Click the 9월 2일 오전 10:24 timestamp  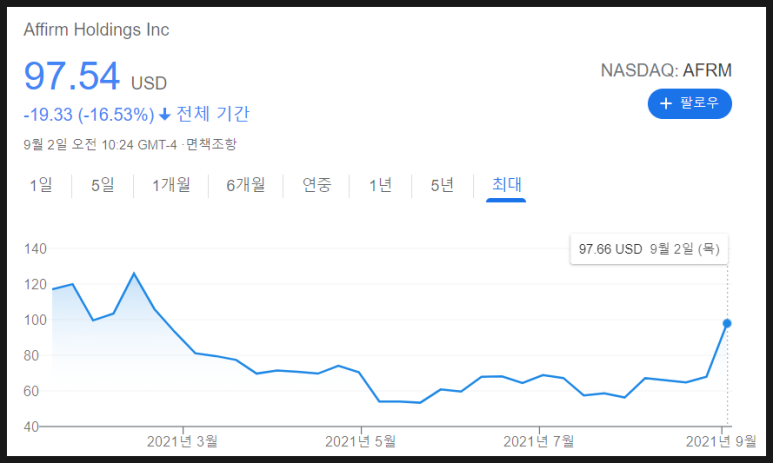point(100,144)
